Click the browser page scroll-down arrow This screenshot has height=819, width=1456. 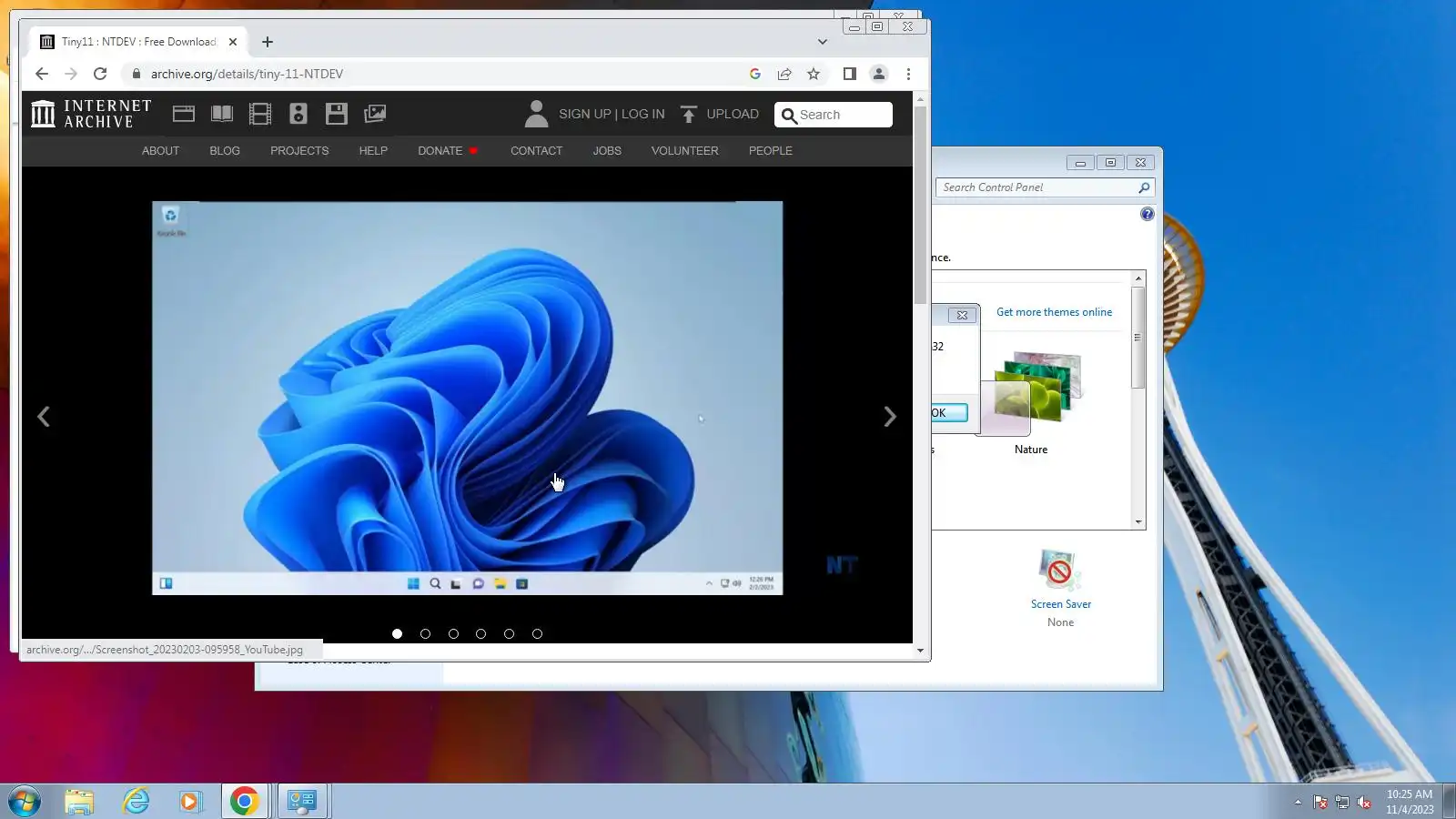pyautogui.click(x=921, y=650)
